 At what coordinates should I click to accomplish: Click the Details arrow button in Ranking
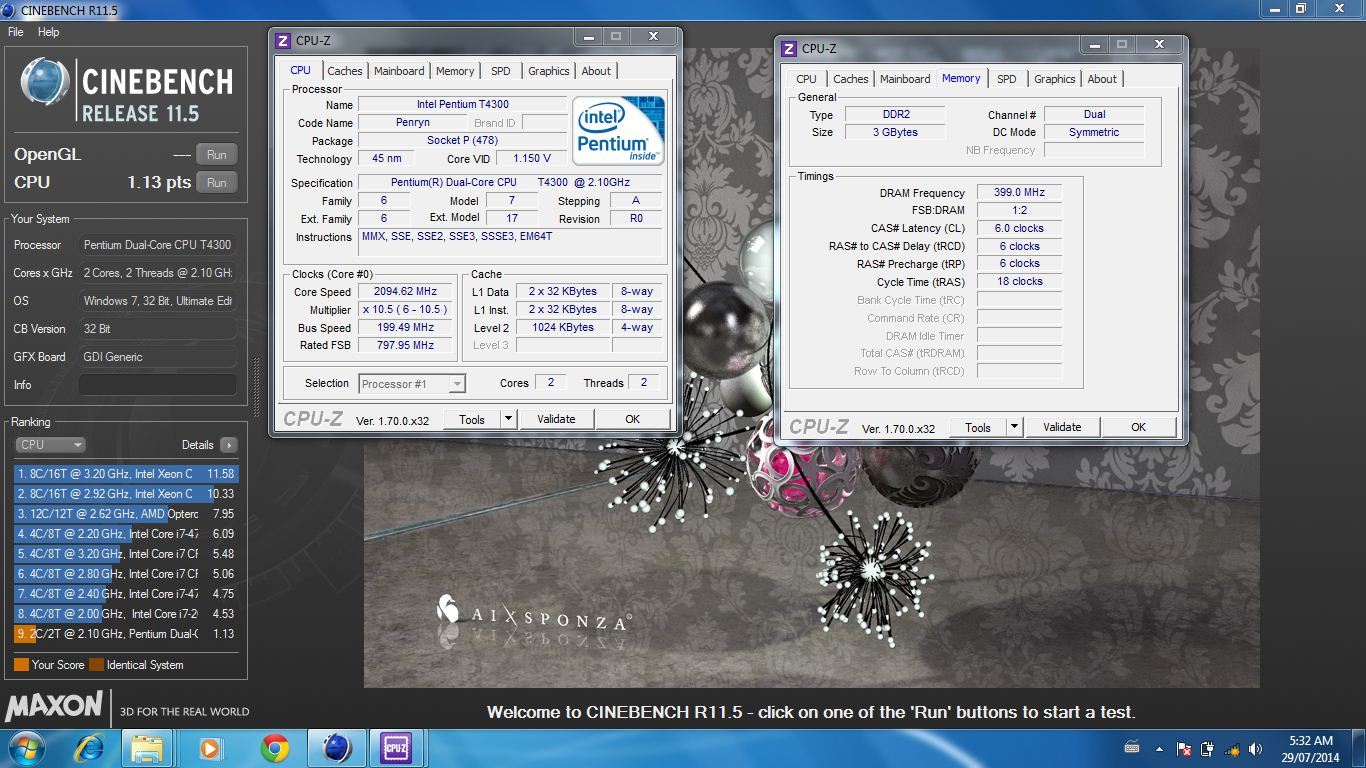pyautogui.click(x=228, y=445)
